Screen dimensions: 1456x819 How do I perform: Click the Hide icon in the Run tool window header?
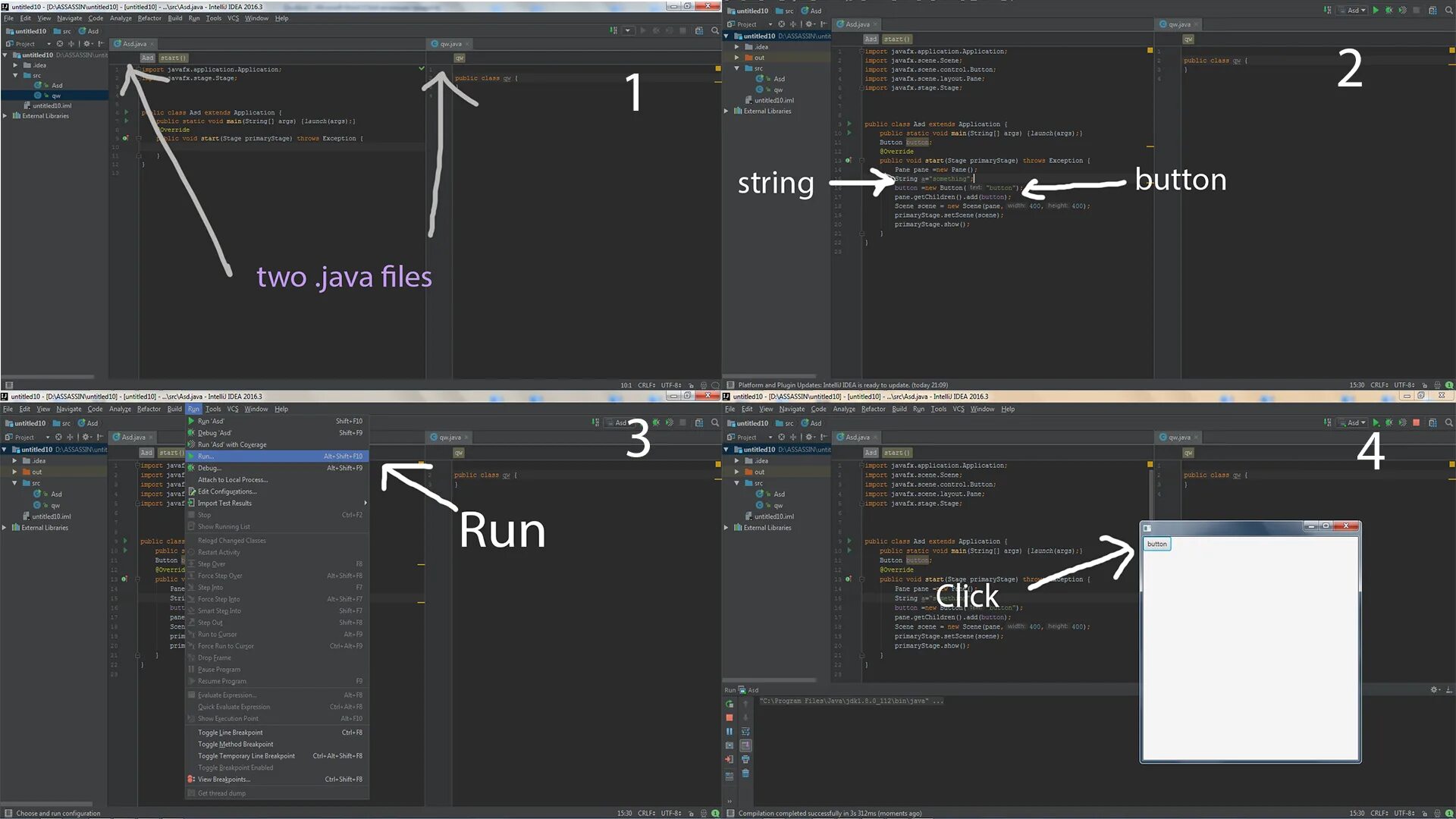[1449, 690]
